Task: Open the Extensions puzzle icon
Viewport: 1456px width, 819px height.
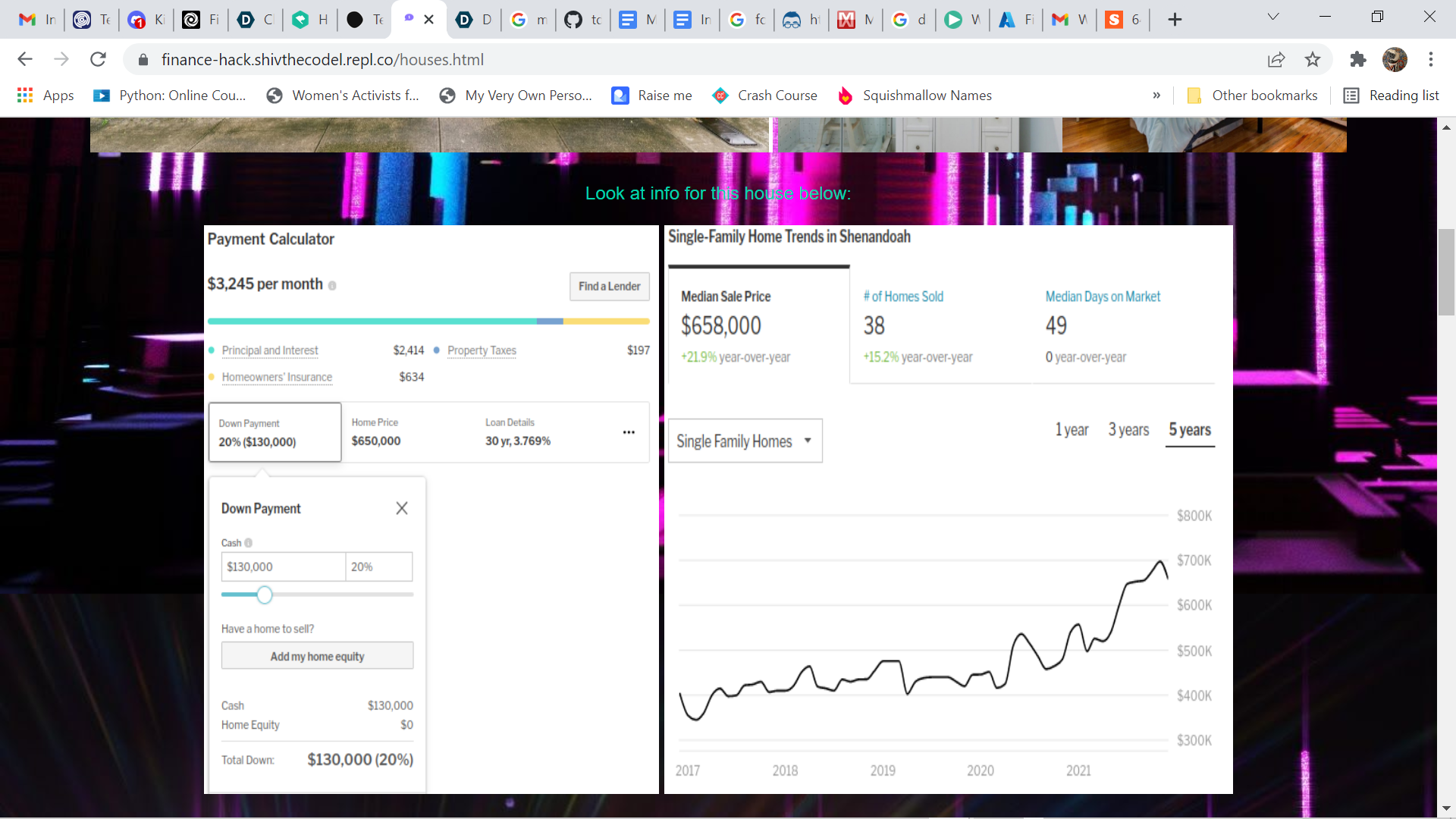Action: [x=1357, y=59]
